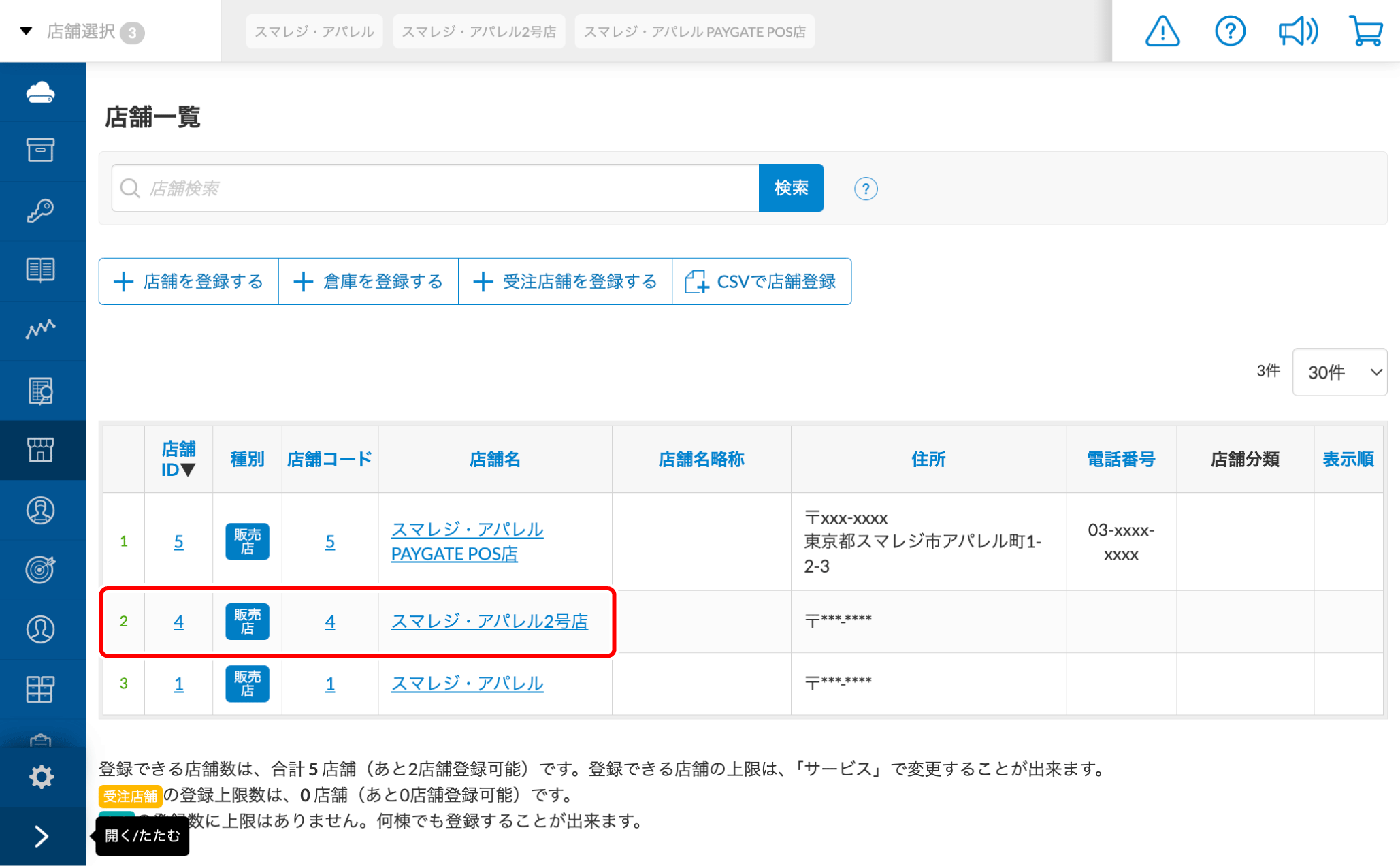Open store code 1 link
Image resolution: width=1400 pixels, height=866 pixels.
click(x=330, y=684)
